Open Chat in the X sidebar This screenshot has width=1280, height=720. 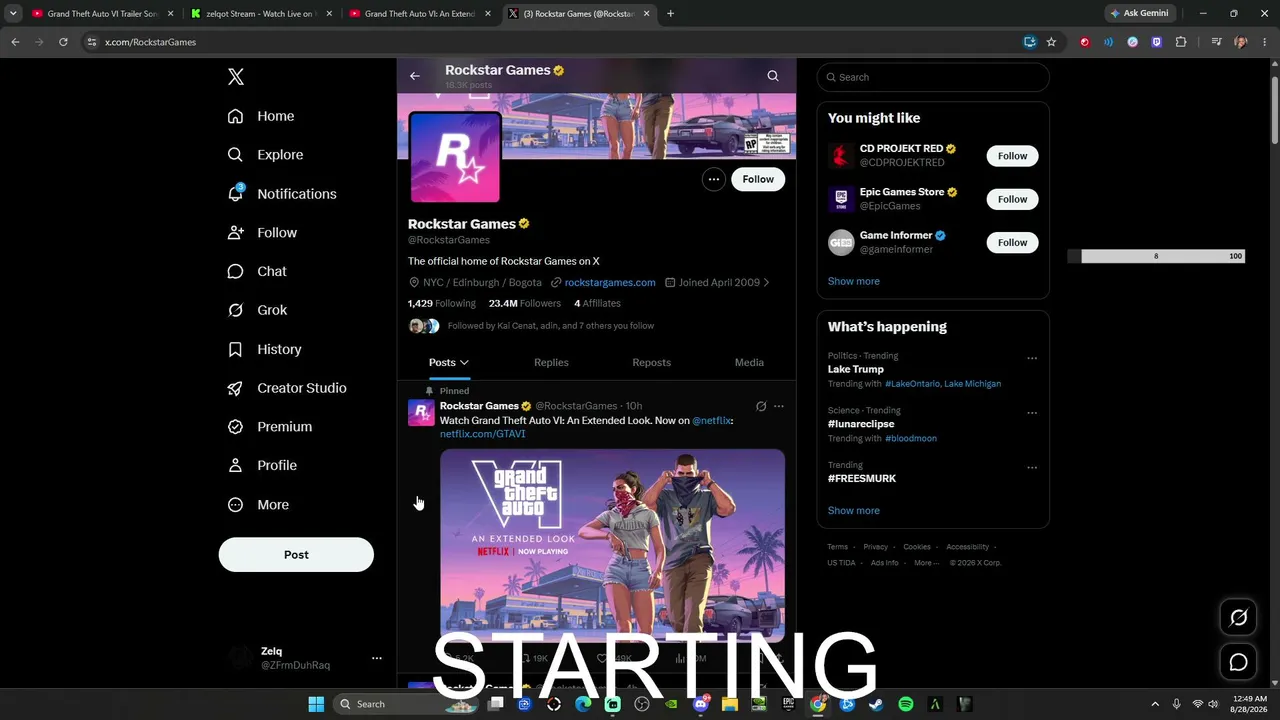pyautogui.click(x=257, y=271)
